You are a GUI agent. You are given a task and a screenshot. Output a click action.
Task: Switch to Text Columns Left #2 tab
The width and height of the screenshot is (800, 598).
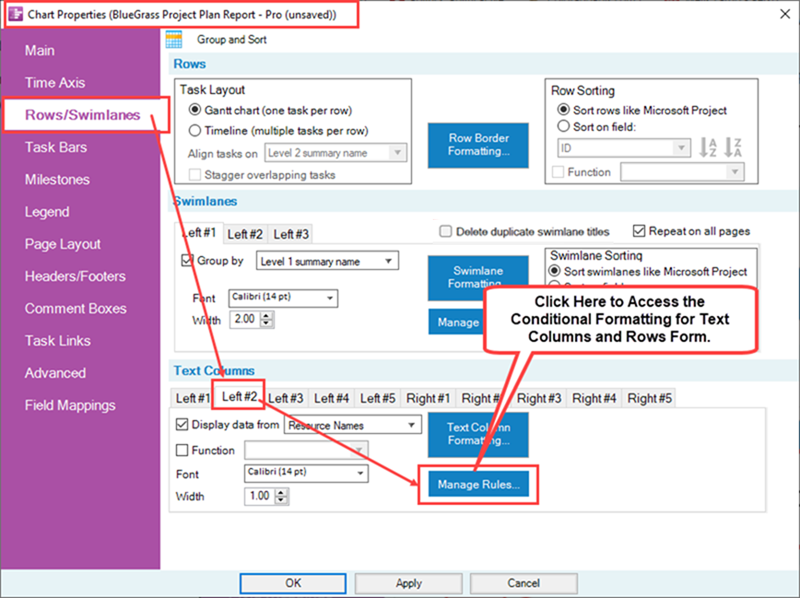click(x=239, y=396)
